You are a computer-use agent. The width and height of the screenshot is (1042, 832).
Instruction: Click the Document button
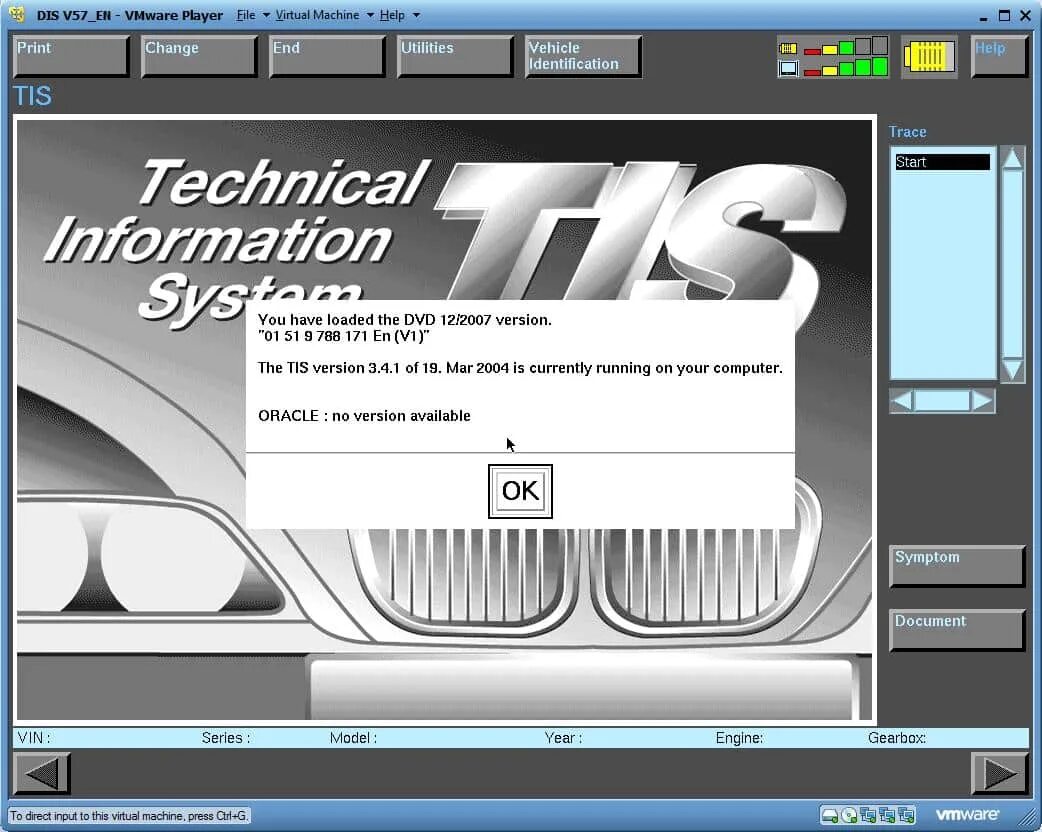(957, 630)
